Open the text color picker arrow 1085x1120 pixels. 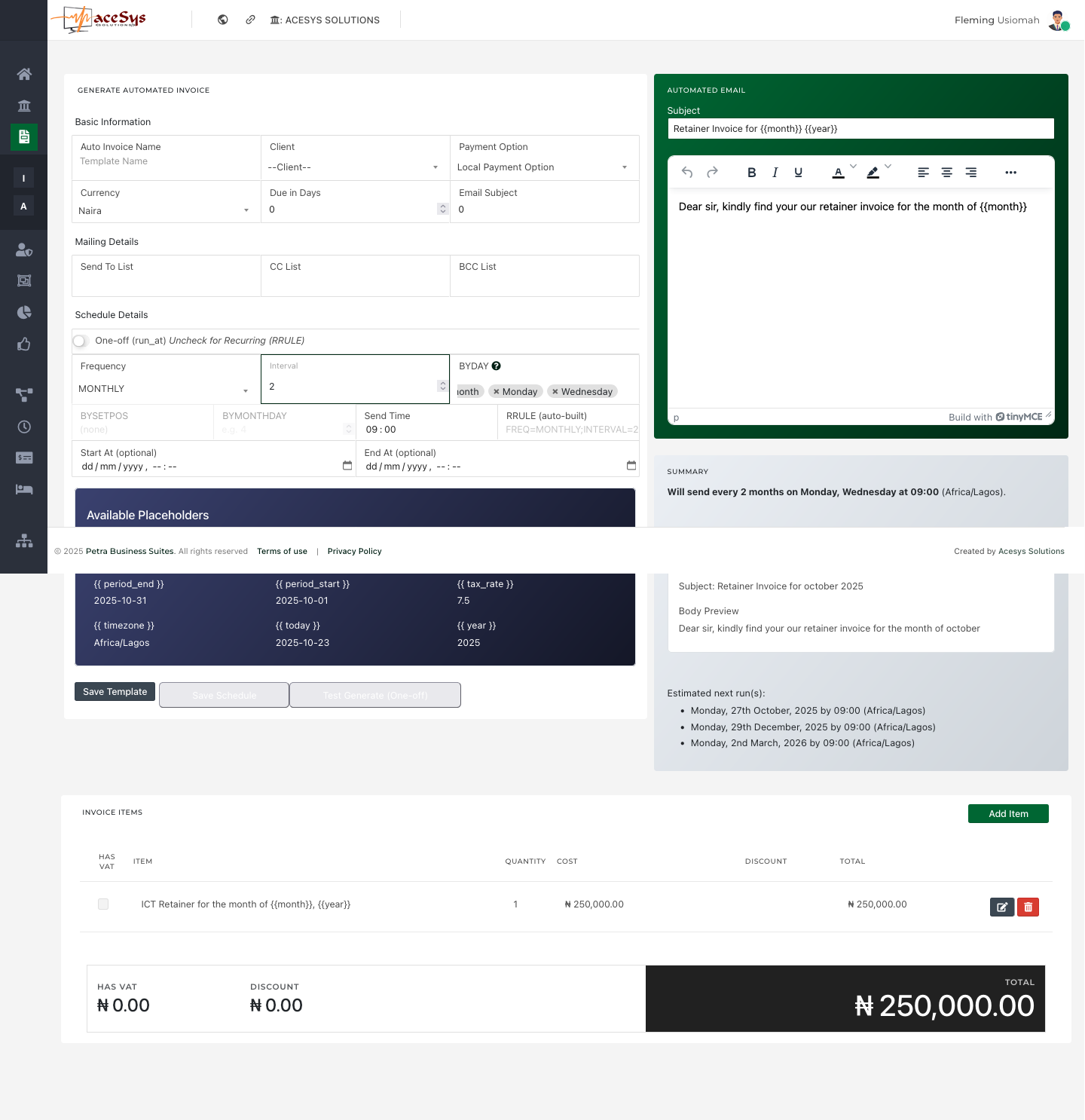(x=853, y=167)
